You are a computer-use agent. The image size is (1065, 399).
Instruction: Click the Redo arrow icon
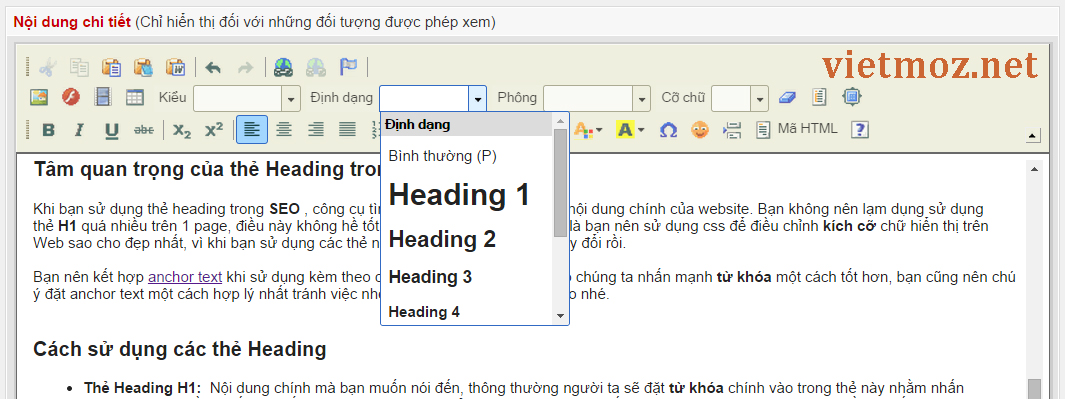pos(245,67)
